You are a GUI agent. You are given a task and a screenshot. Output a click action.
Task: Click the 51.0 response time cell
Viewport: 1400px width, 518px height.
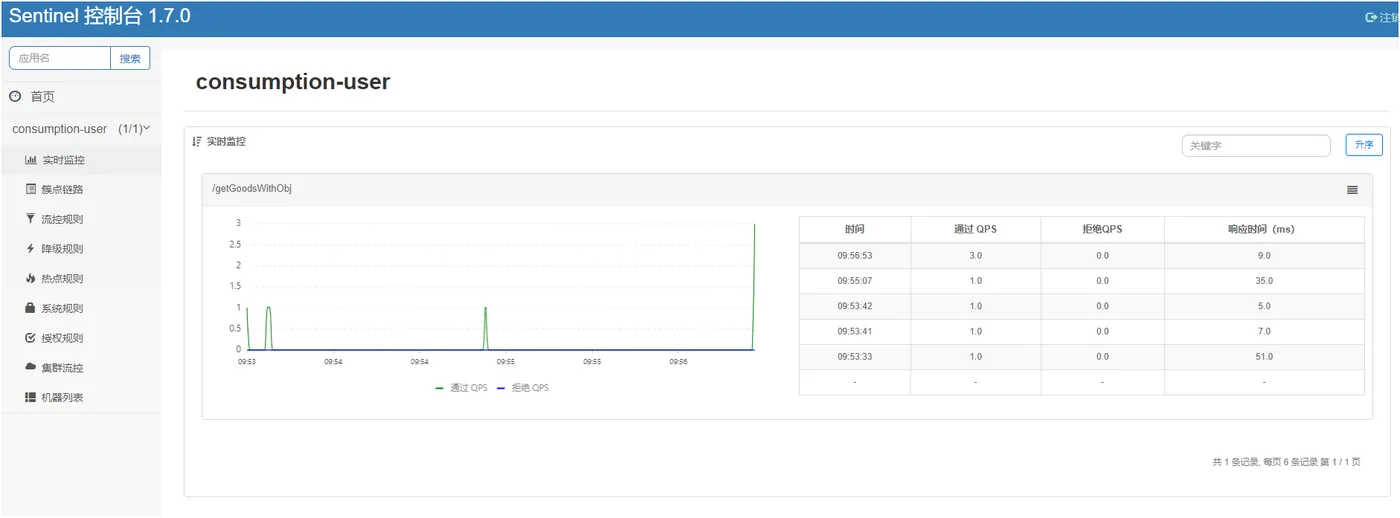tap(1264, 356)
